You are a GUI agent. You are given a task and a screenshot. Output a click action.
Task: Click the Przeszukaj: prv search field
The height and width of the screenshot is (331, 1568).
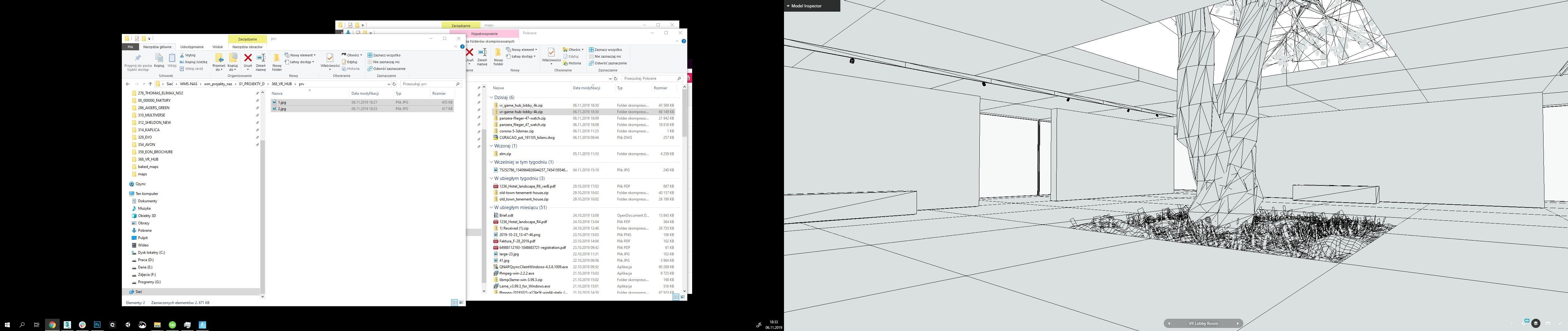[426, 83]
